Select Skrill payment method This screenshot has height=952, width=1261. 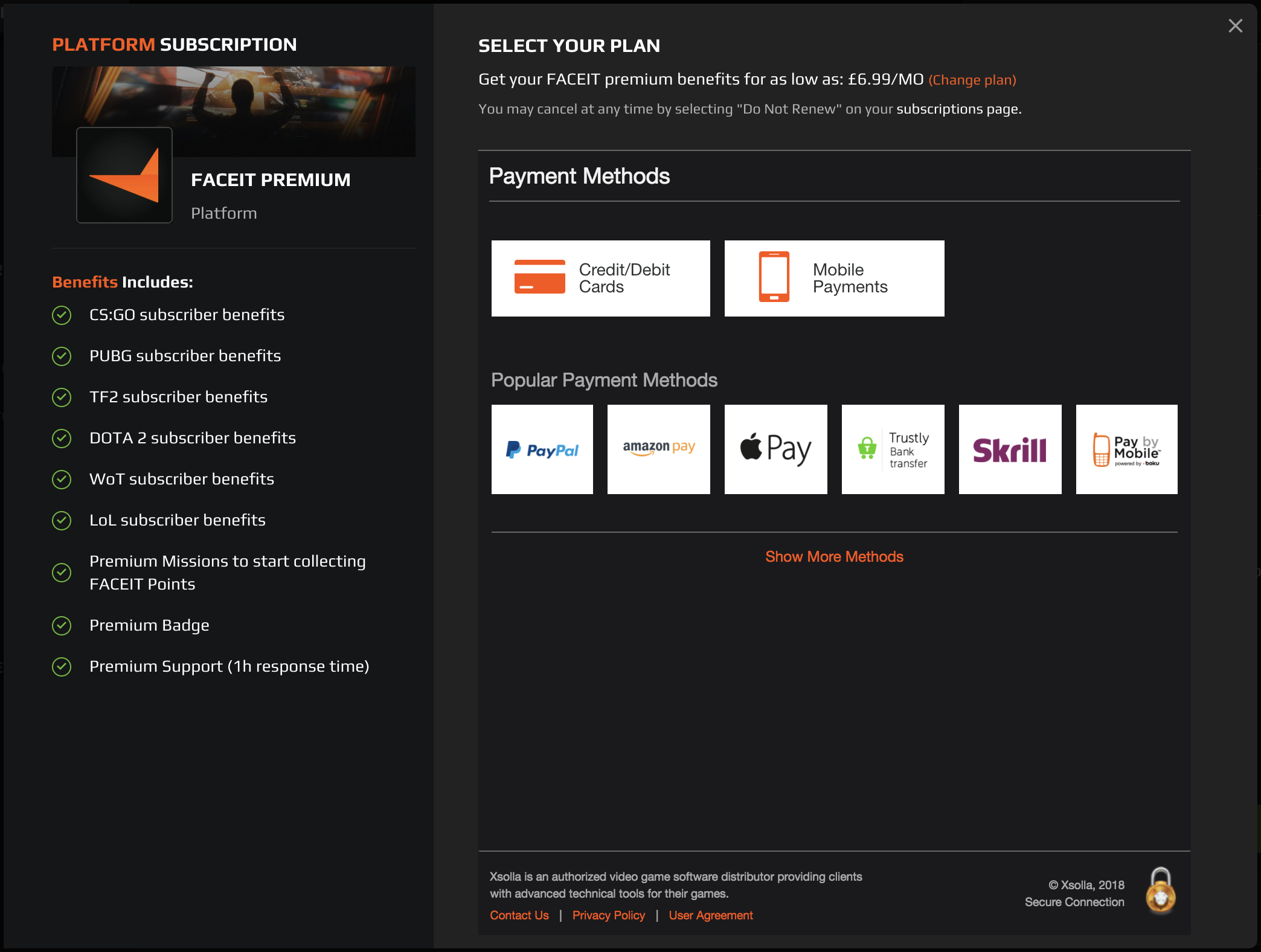click(1009, 448)
